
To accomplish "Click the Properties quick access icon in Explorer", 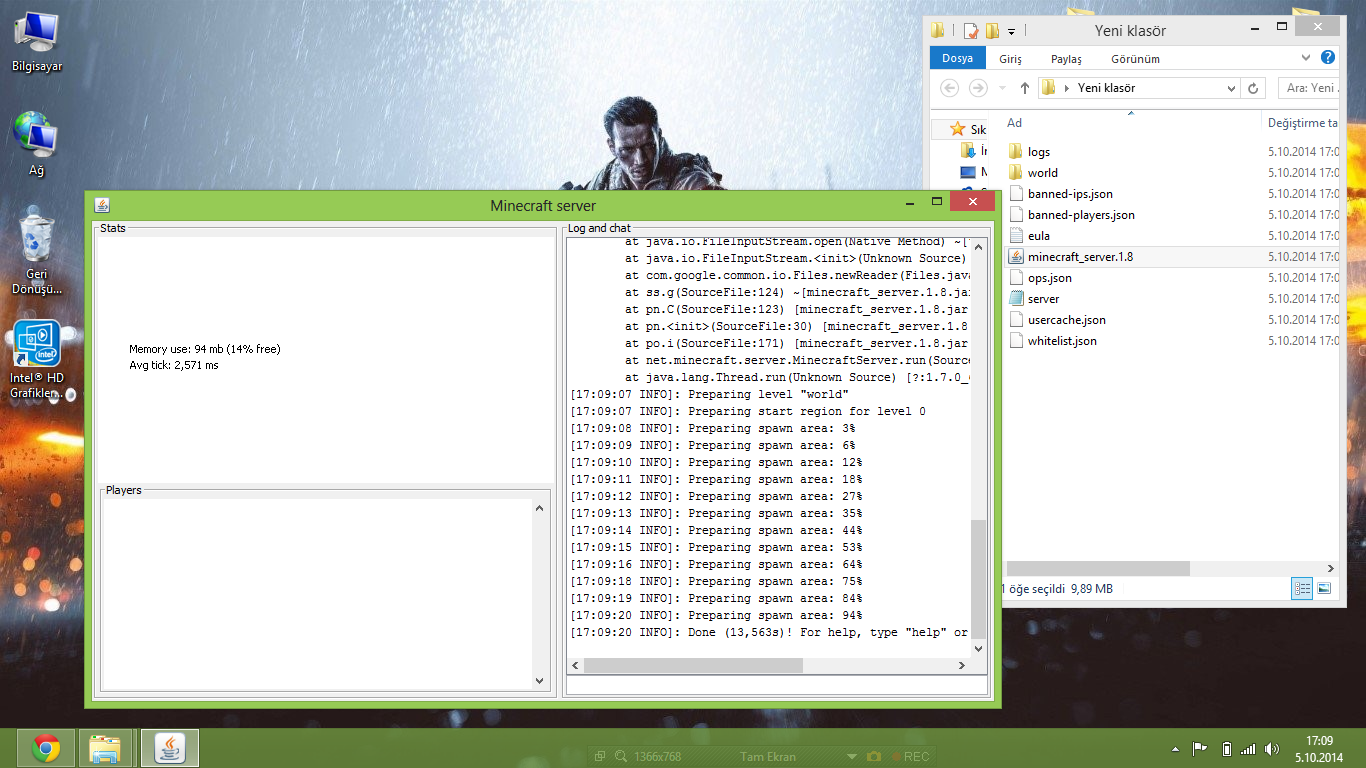I will click(x=970, y=30).
